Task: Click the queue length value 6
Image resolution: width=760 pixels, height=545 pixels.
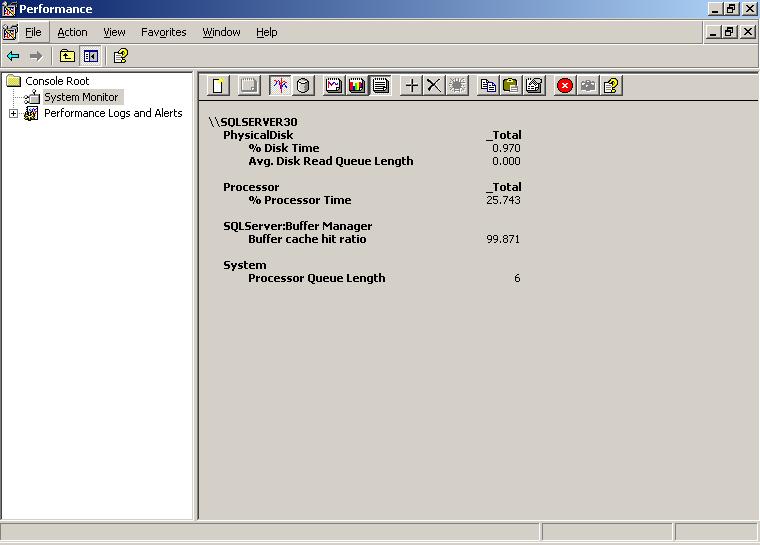Action: point(517,278)
